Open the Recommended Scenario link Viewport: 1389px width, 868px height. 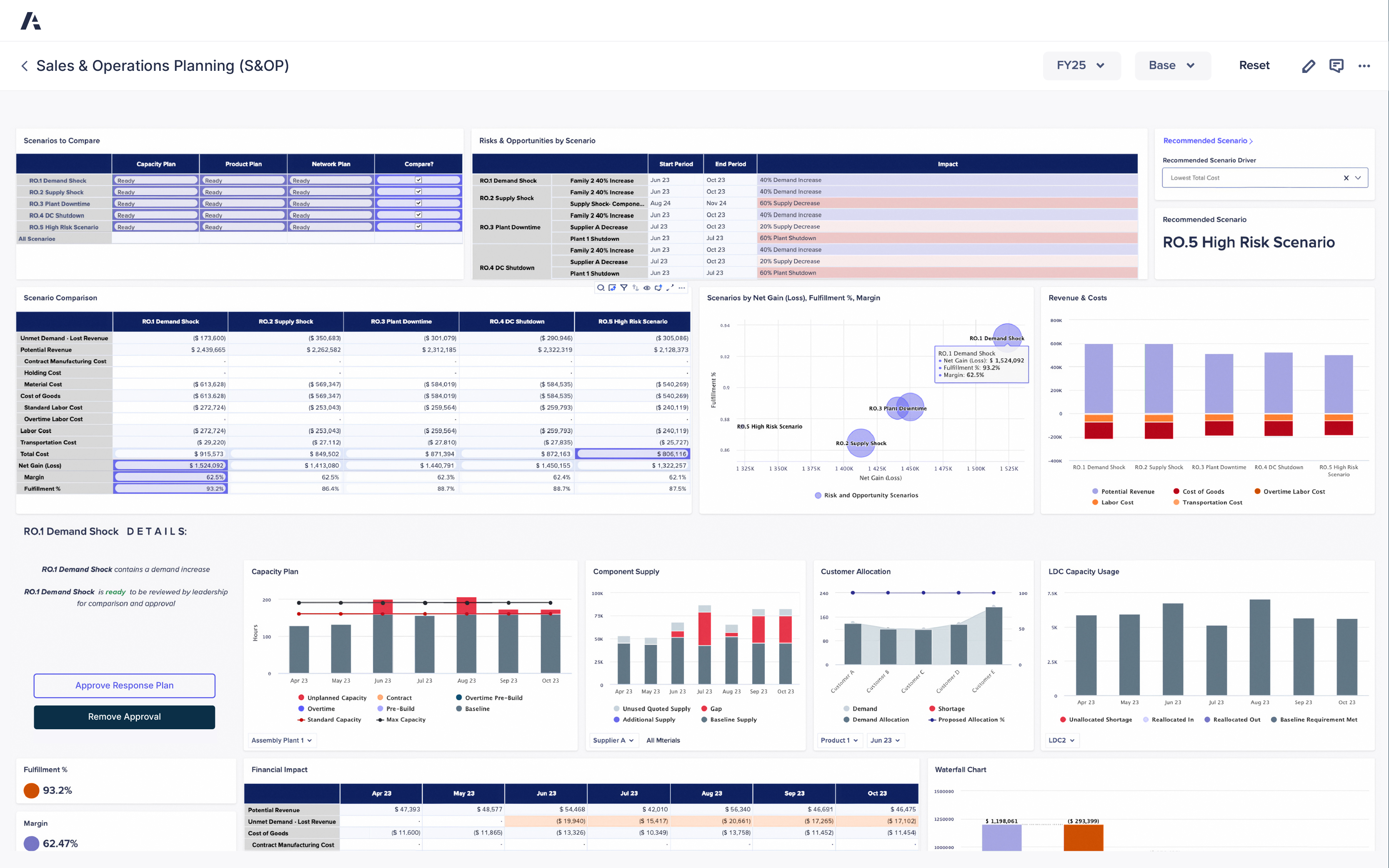click(x=1208, y=140)
